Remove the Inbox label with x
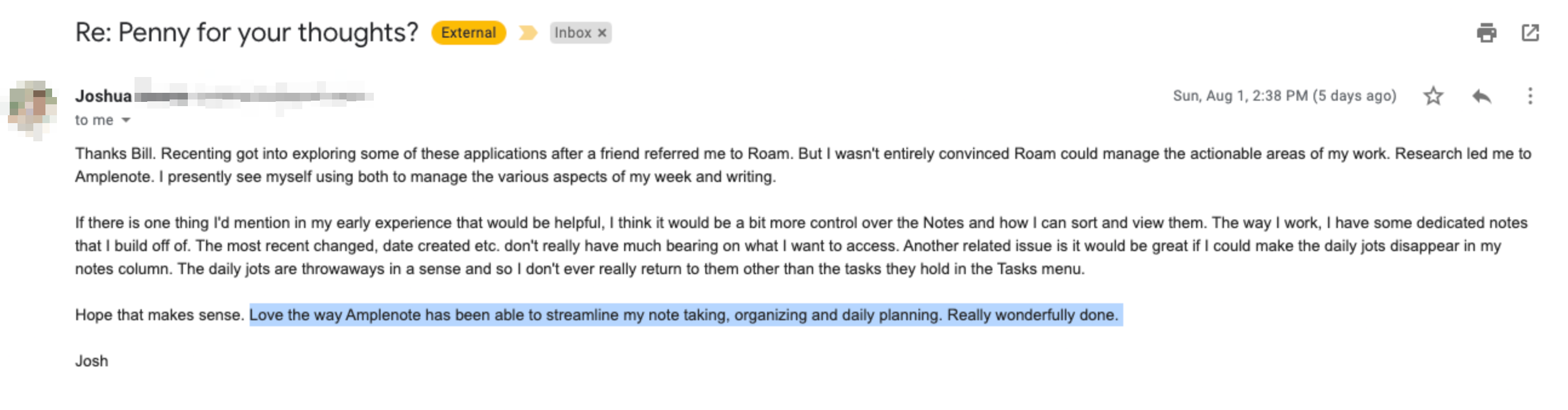 click(x=602, y=33)
